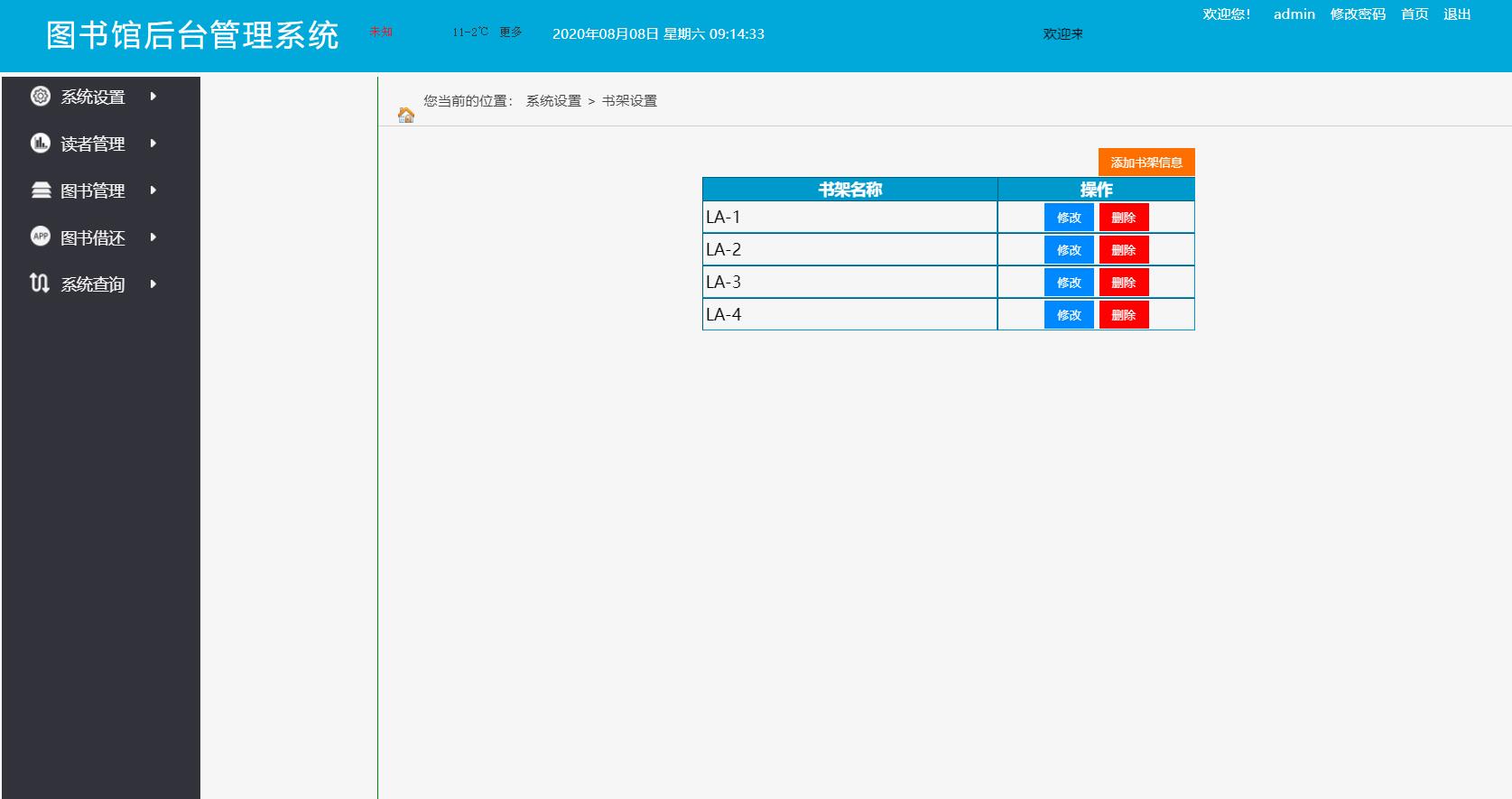The width and height of the screenshot is (1512, 799).
Task: Click the chart icon beside 读者管理
Action: point(41,144)
